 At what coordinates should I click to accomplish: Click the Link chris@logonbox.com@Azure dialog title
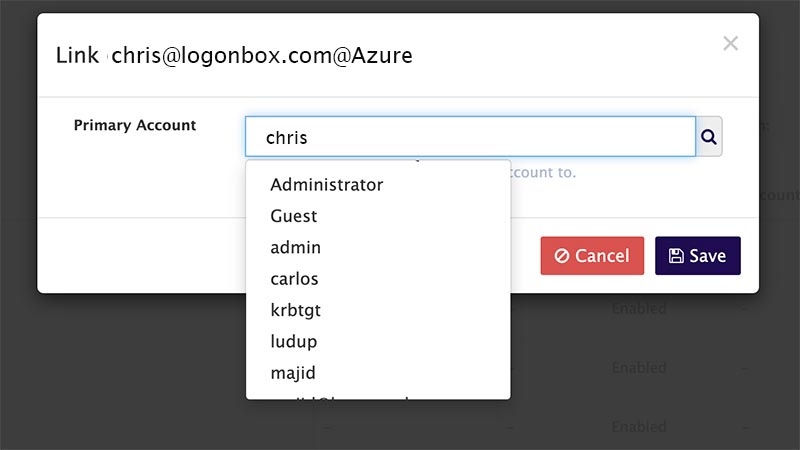234,55
